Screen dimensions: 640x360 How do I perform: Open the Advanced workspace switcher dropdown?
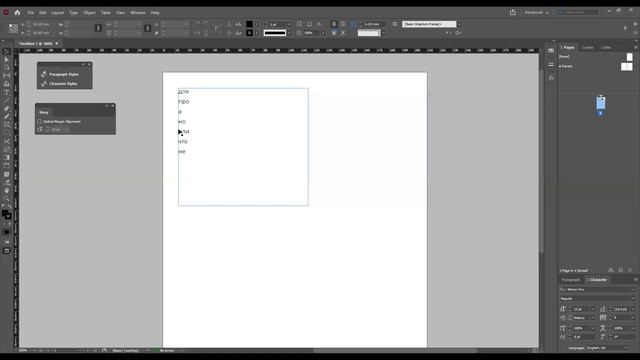point(536,13)
